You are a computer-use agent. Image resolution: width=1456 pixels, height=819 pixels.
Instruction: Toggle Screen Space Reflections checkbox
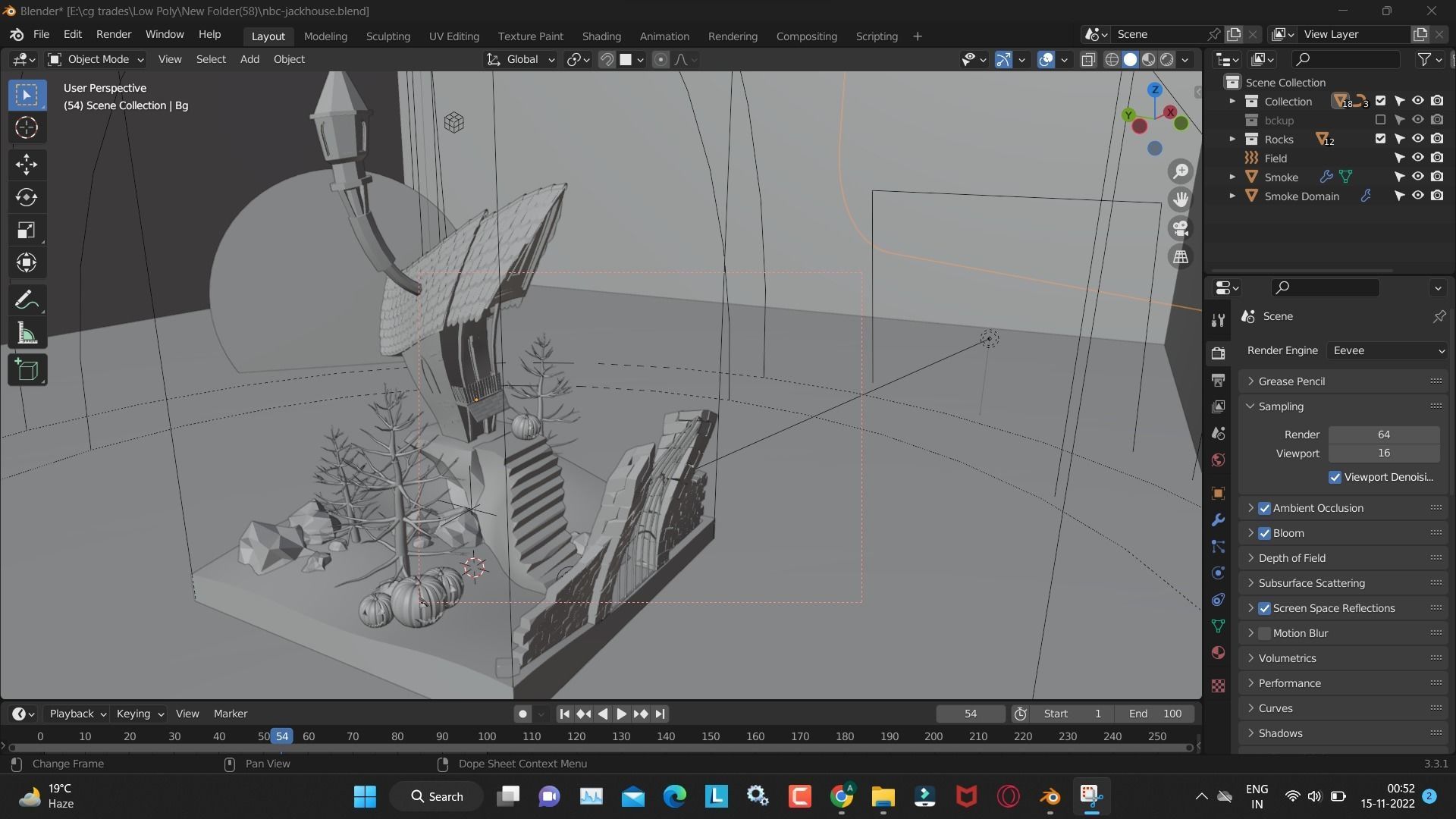[1264, 608]
